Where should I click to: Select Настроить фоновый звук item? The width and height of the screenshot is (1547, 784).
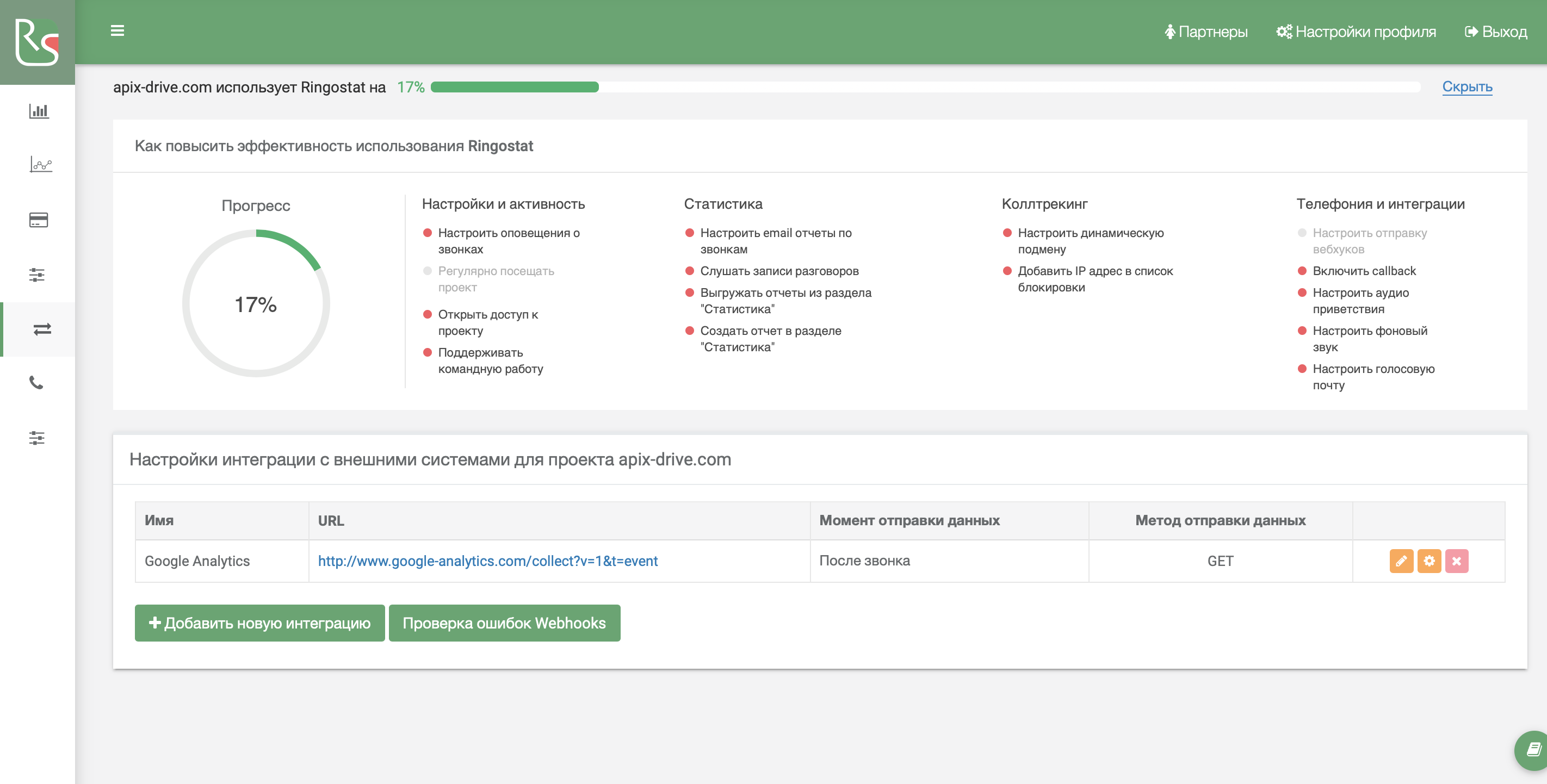tap(1370, 339)
